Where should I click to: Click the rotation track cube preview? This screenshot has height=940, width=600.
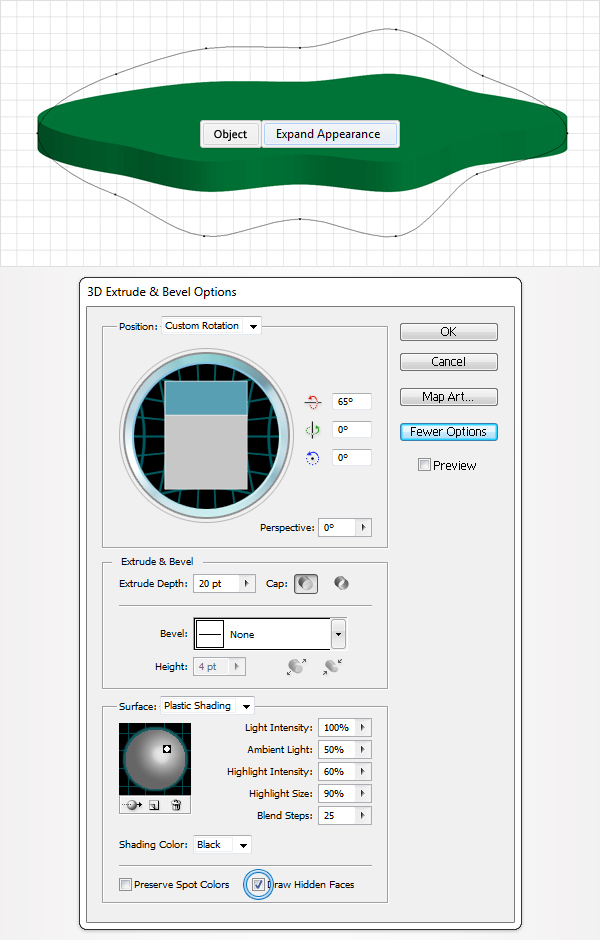[206, 436]
